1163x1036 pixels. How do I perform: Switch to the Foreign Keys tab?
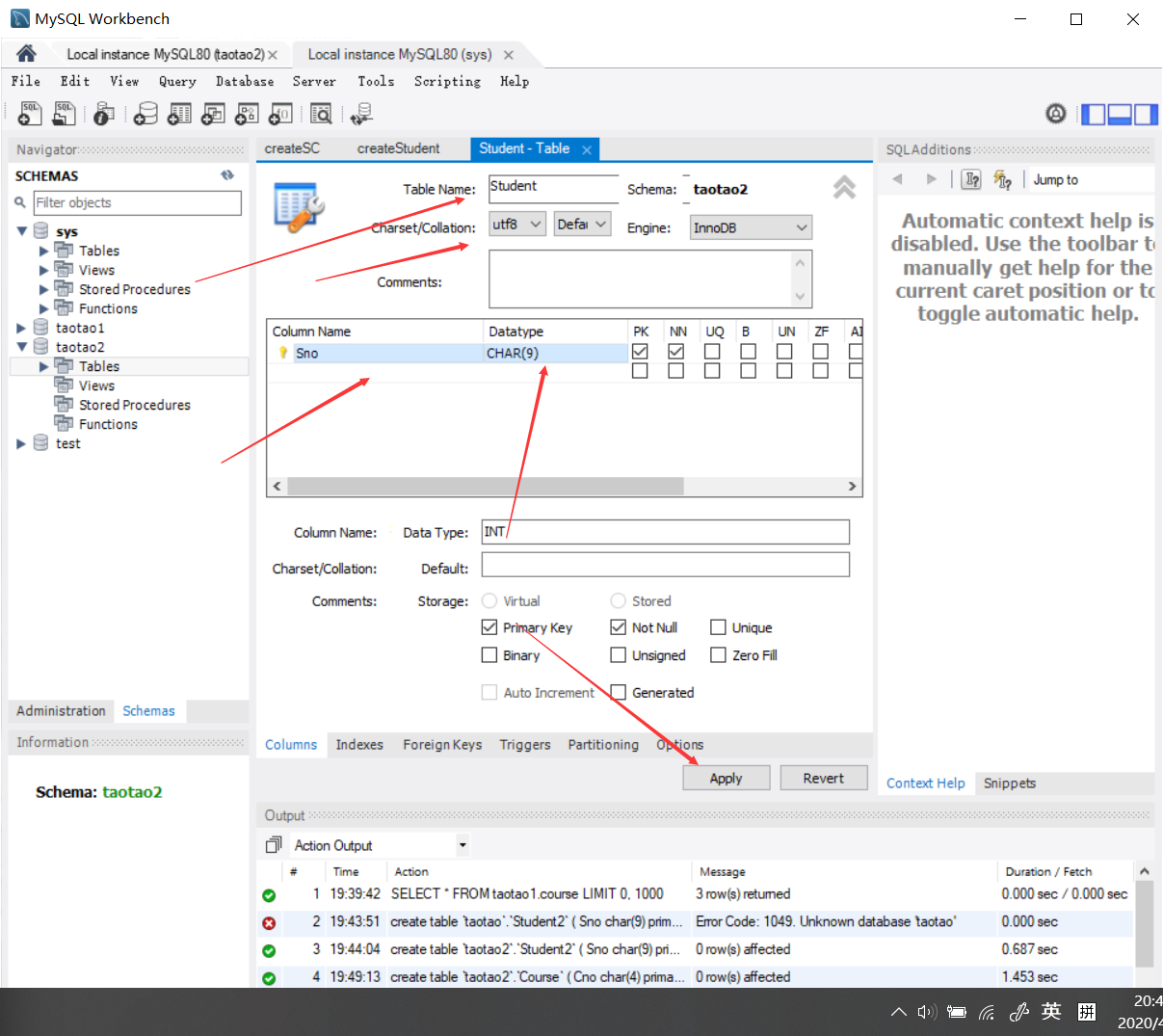(x=442, y=744)
